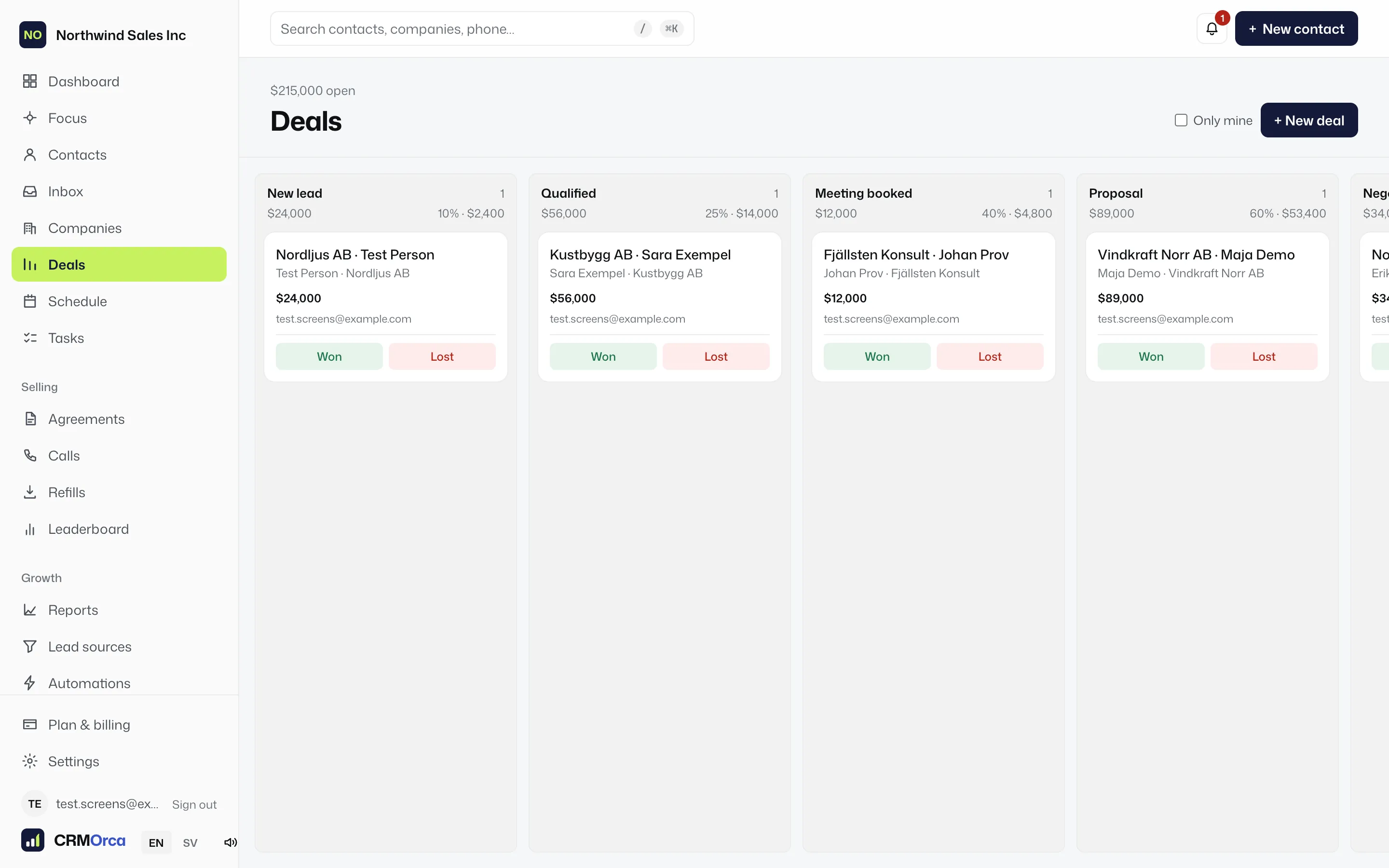Click the Companies building icon

(30, 229)
